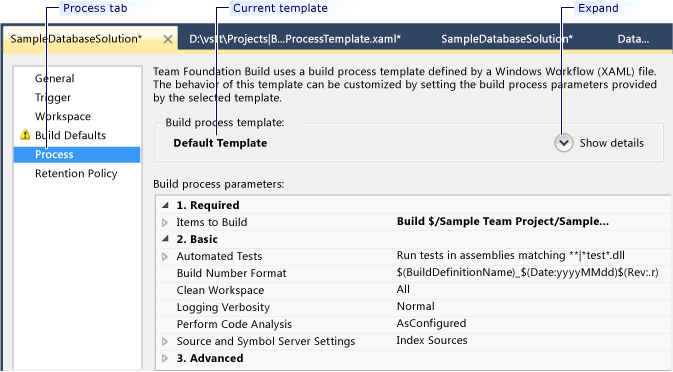Switch to the third SampleDatabaseSolution* tab
Screen dimensions: 673x372
[507, 39]
